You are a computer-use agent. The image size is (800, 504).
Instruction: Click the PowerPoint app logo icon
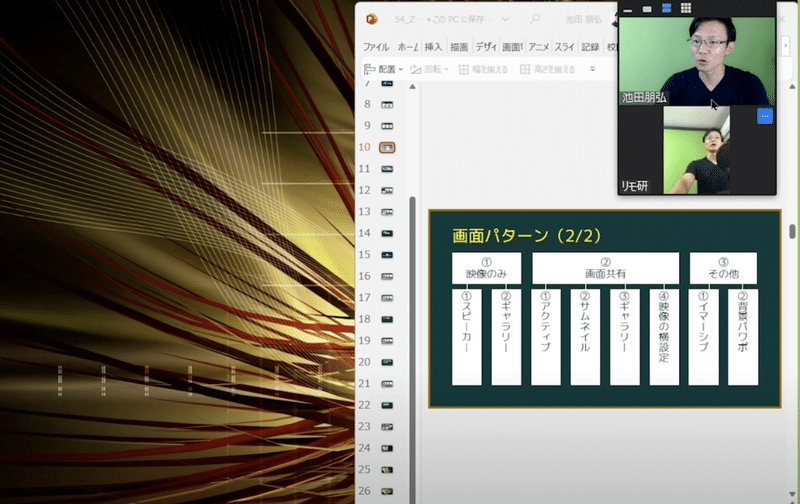coord(371,19)
